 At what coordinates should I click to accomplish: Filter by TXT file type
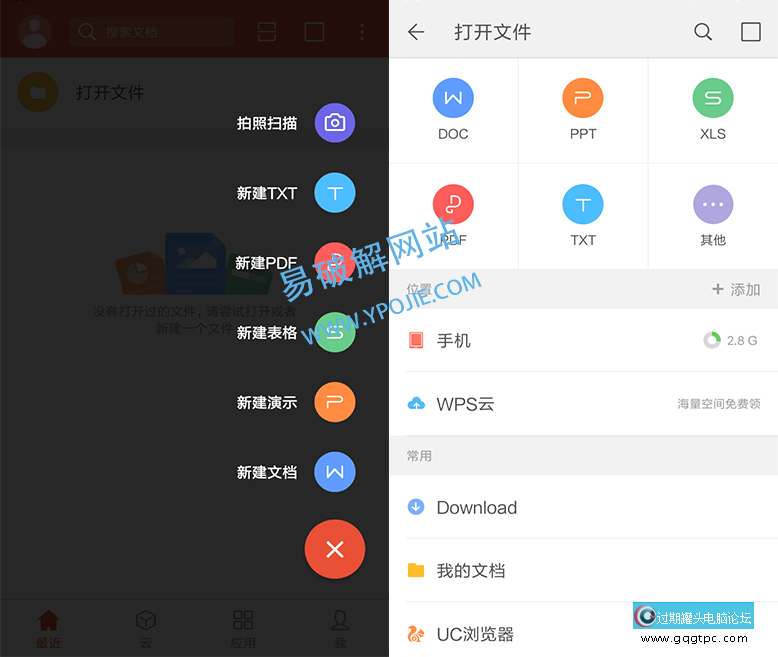(x=583, y=216)
